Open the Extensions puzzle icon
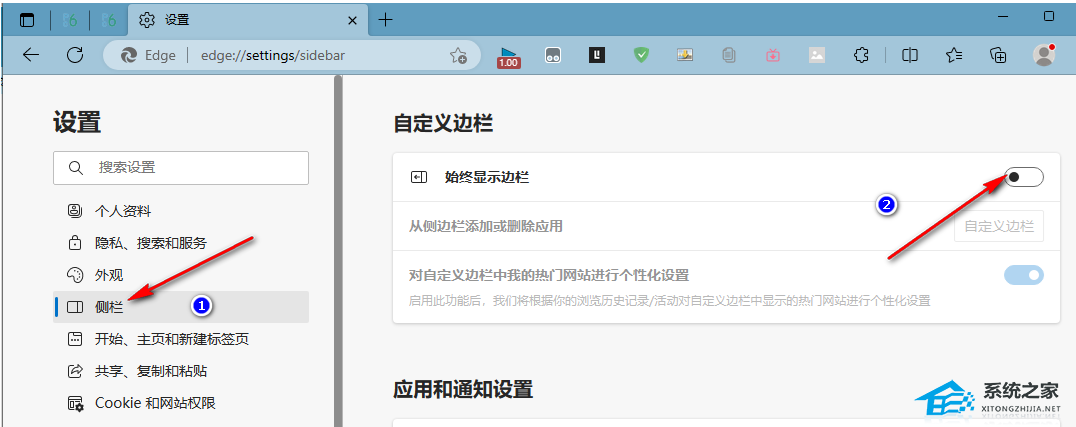The width and height of the screenshot is (1076, 427). tap(861, 56)
